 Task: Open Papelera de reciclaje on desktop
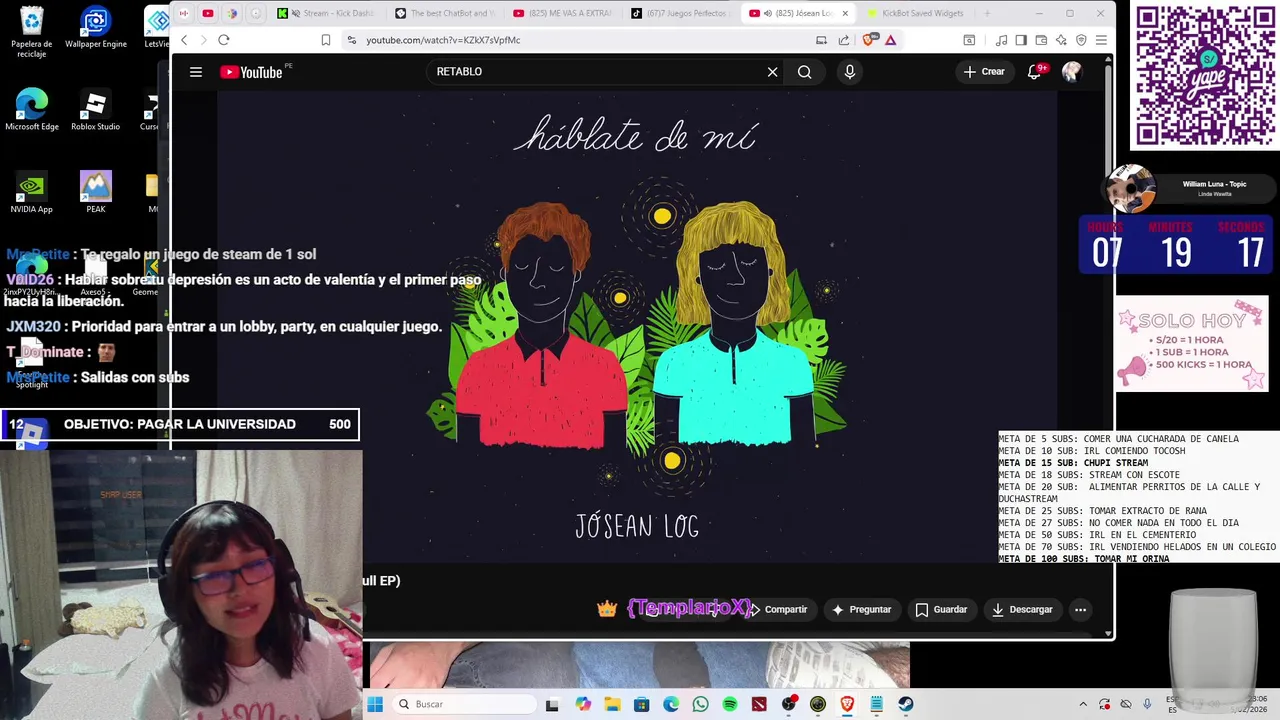[32, 32]
